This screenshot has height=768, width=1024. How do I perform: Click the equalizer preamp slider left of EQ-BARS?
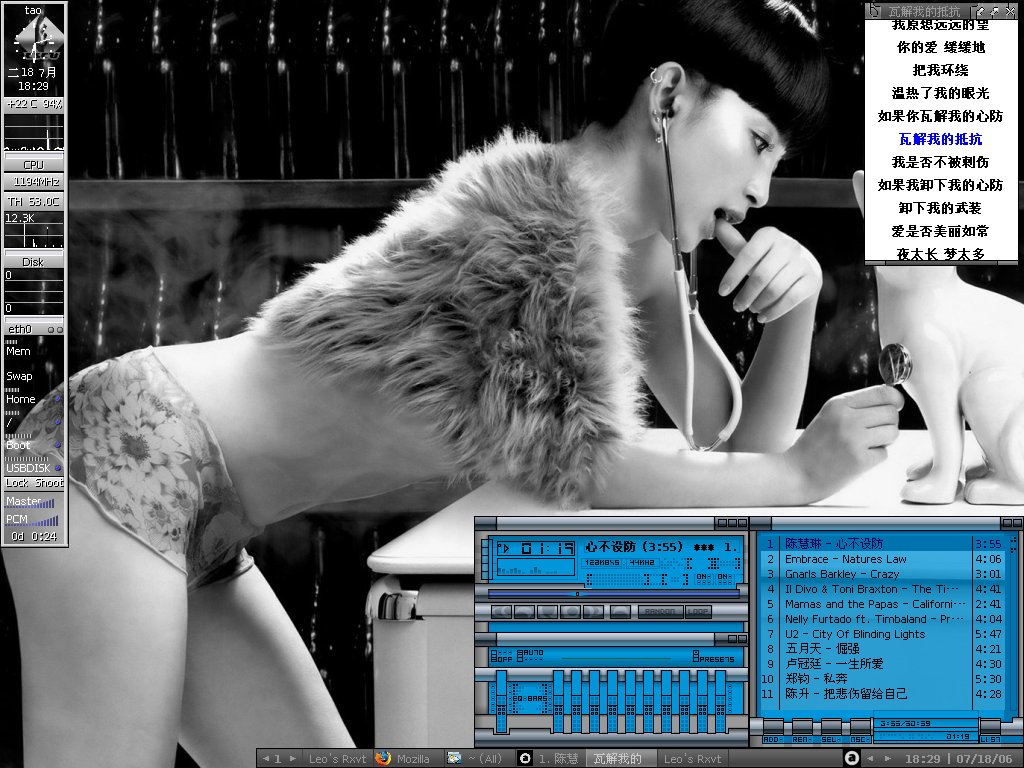(501, 702)
